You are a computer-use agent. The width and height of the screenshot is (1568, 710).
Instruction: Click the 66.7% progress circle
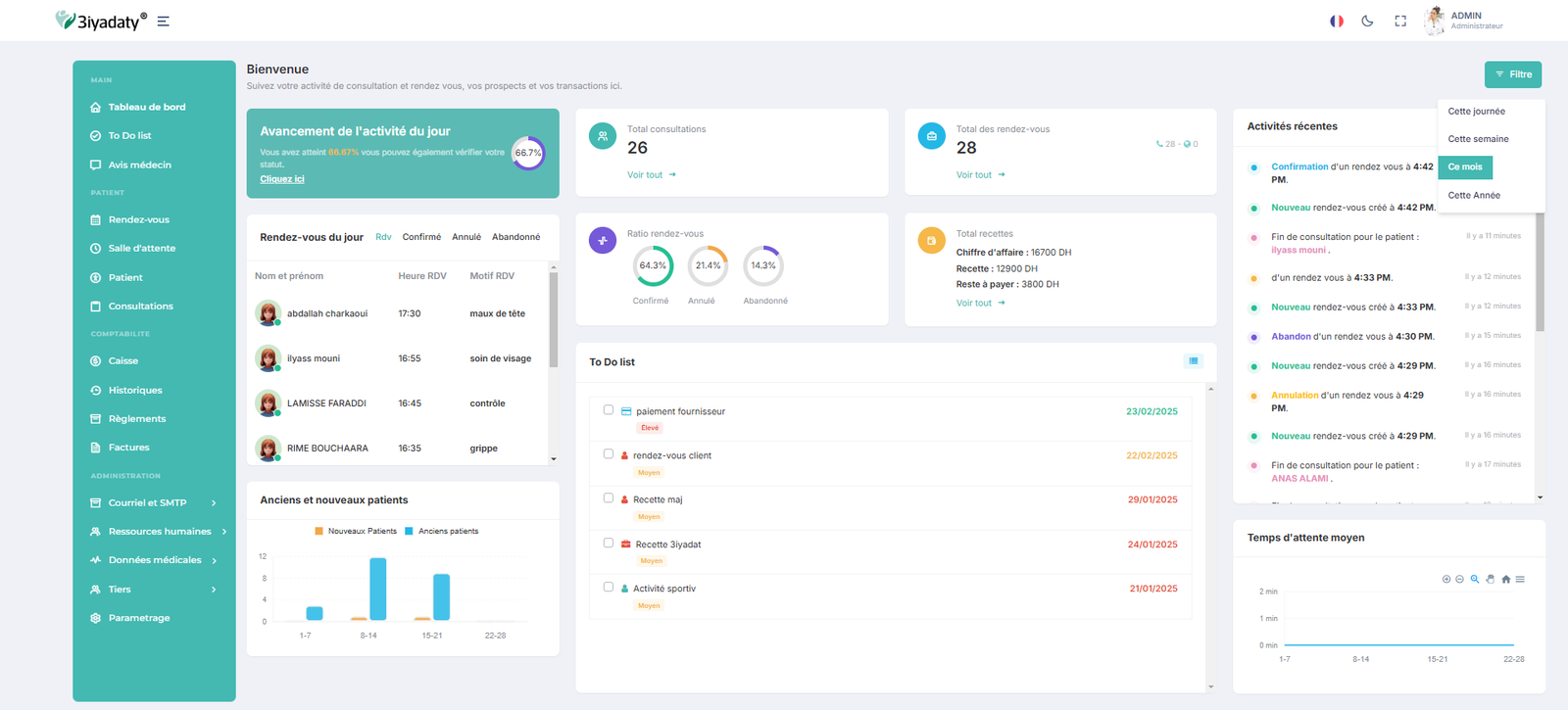click(528, 153)
